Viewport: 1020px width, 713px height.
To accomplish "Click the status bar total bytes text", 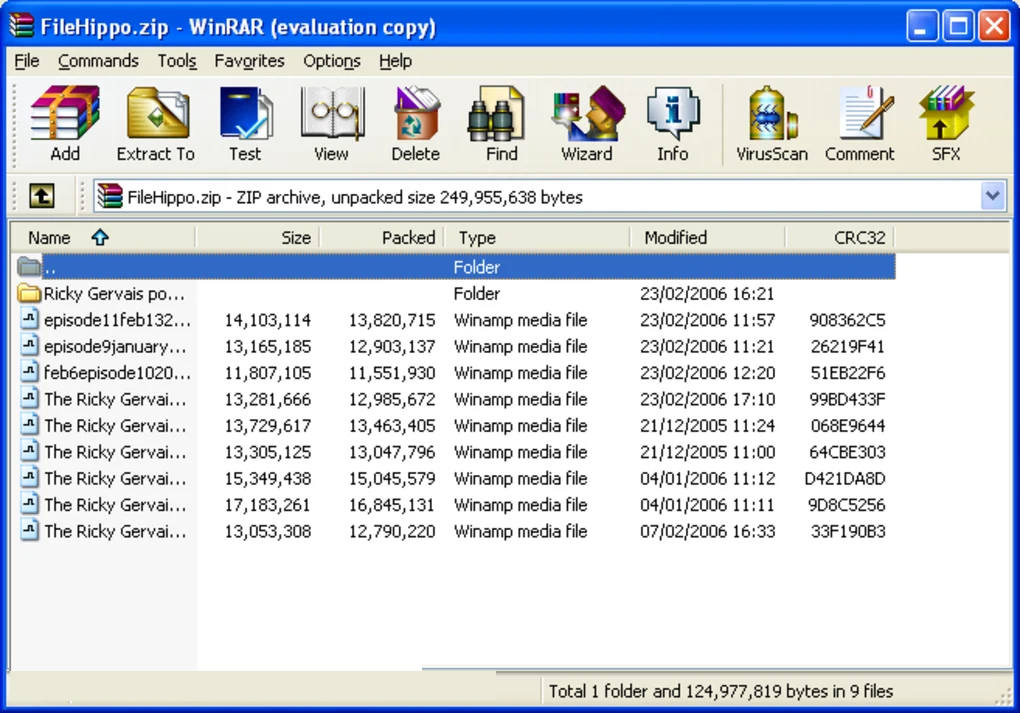I will [721, 691].
